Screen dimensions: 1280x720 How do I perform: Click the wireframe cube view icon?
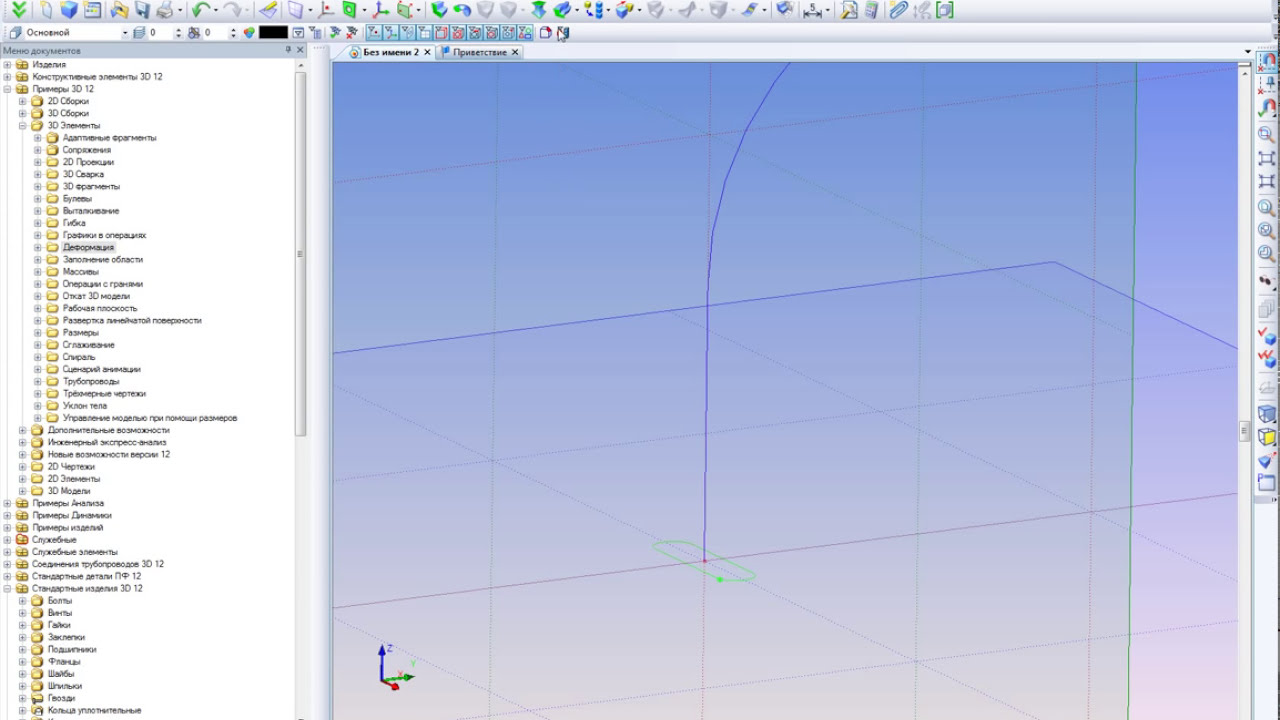point(1267,413)
